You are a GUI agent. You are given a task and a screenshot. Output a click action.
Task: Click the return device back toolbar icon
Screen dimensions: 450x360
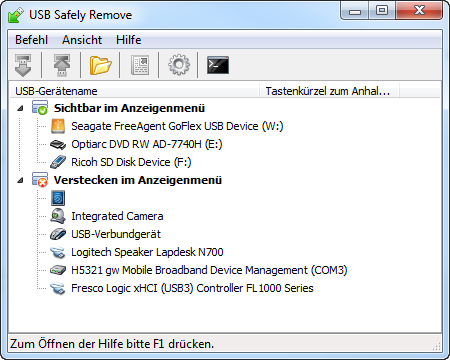(62, 65)
